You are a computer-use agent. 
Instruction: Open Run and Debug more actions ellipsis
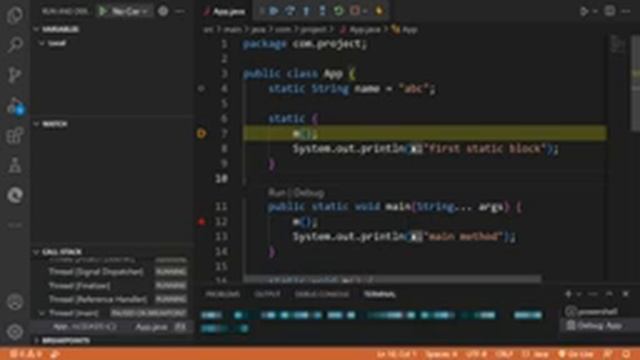(x=180, y=11)
